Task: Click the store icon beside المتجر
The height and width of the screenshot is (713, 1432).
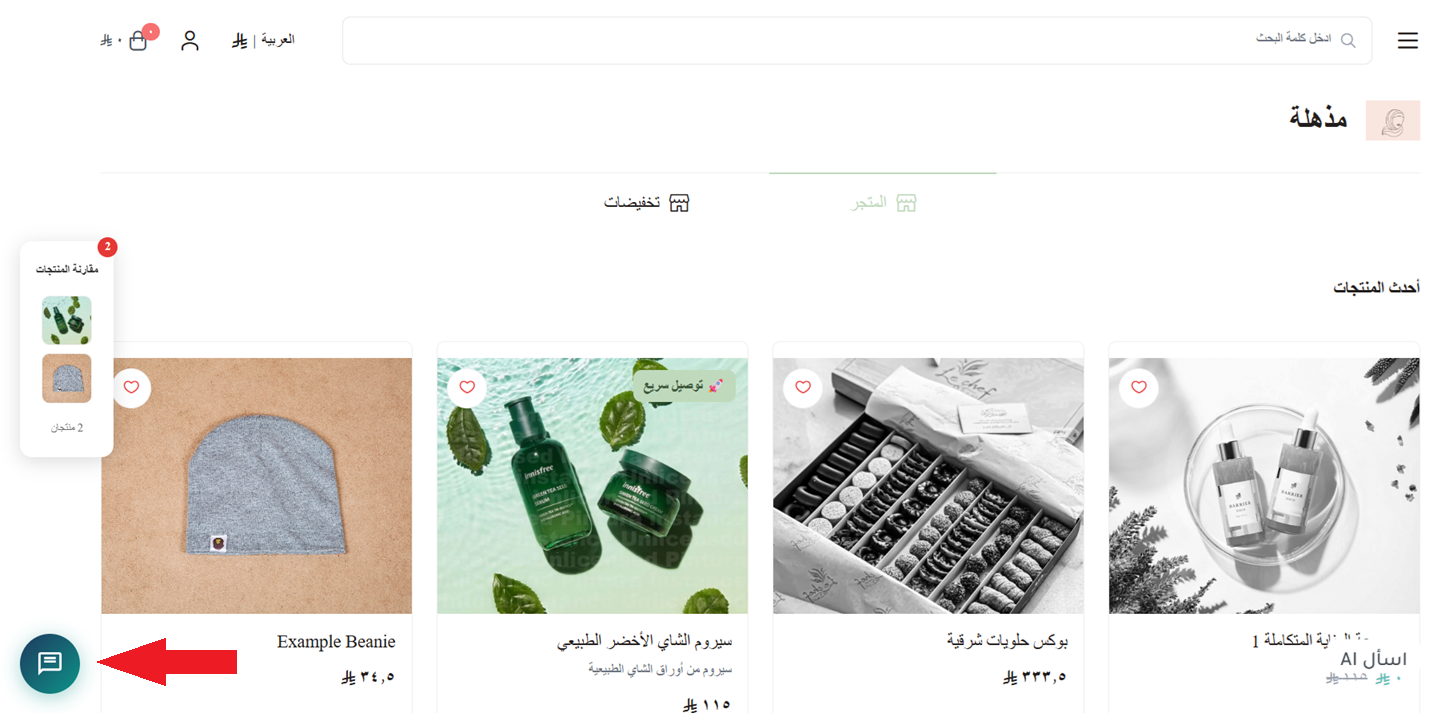Action: pyautogui.click(x=906, y=203)
